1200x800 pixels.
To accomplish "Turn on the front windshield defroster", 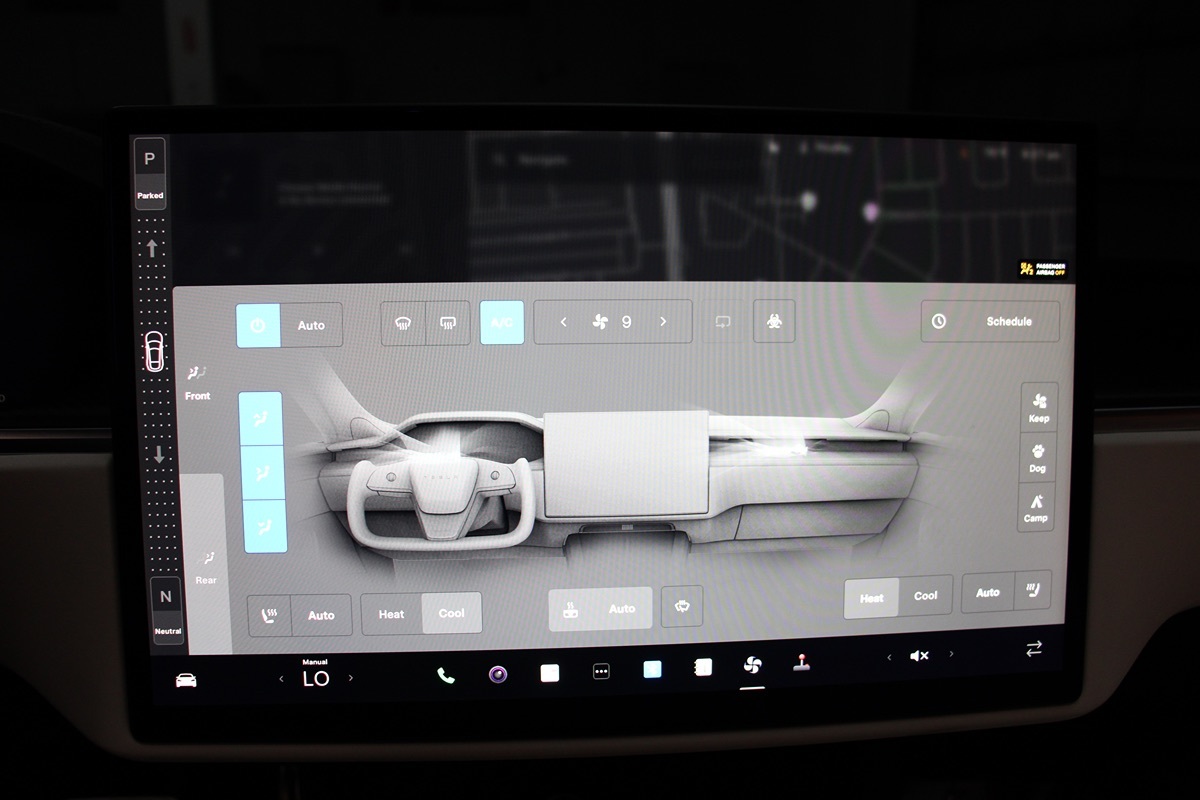I will coord(404,323).
